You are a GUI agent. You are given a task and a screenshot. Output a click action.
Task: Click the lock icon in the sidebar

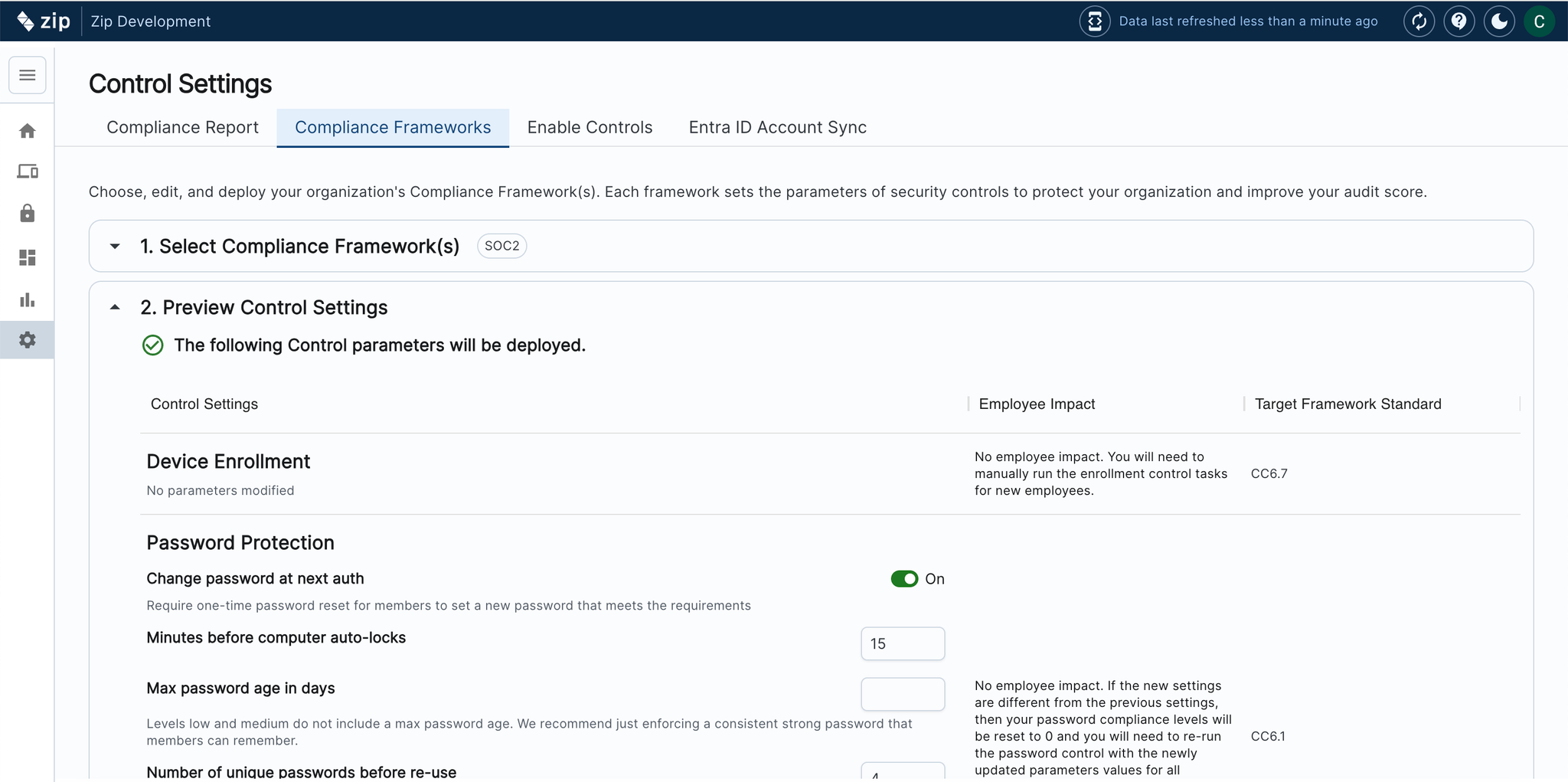(28, 213)
